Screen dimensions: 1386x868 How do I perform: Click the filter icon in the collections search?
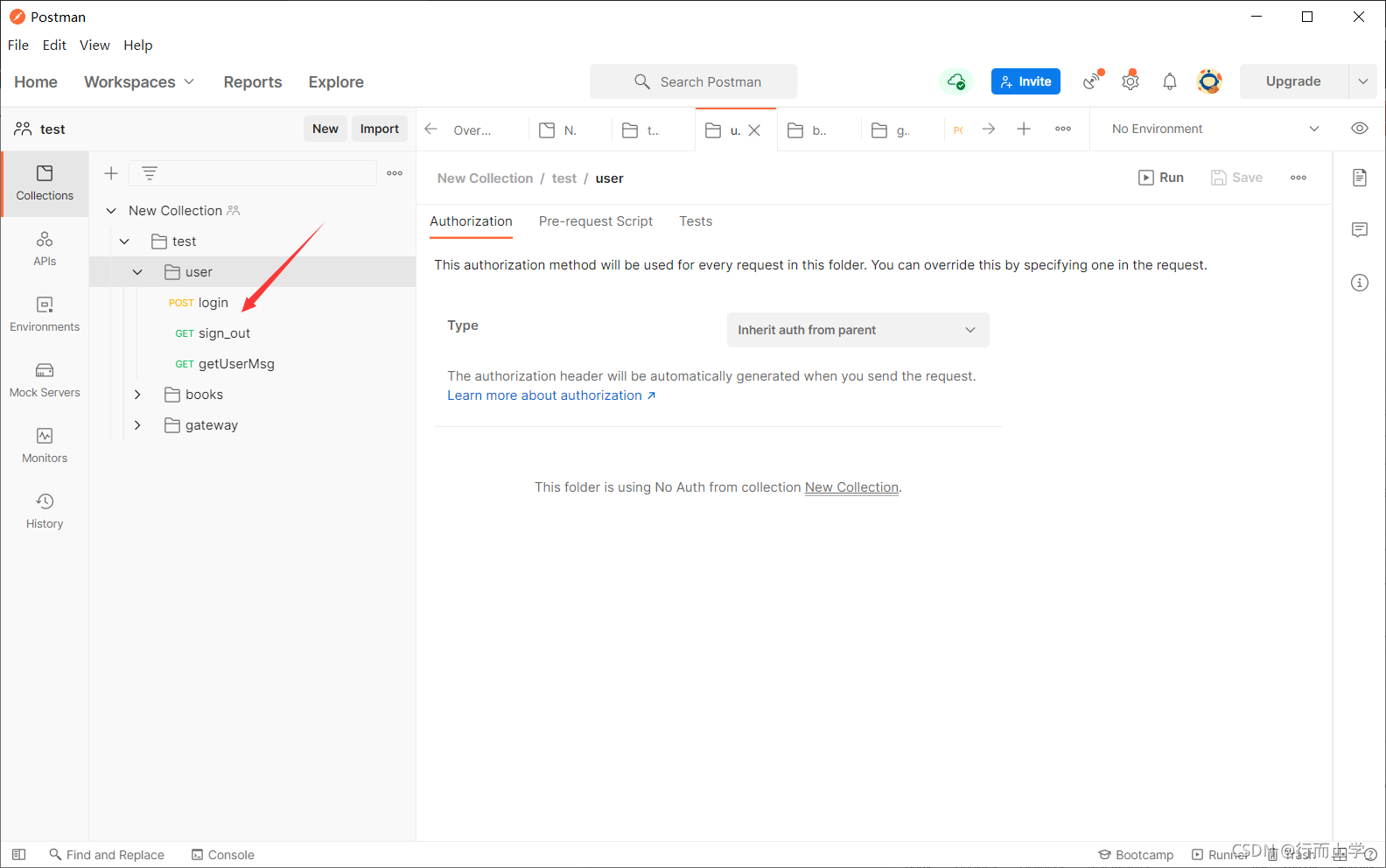click(150, 173)
